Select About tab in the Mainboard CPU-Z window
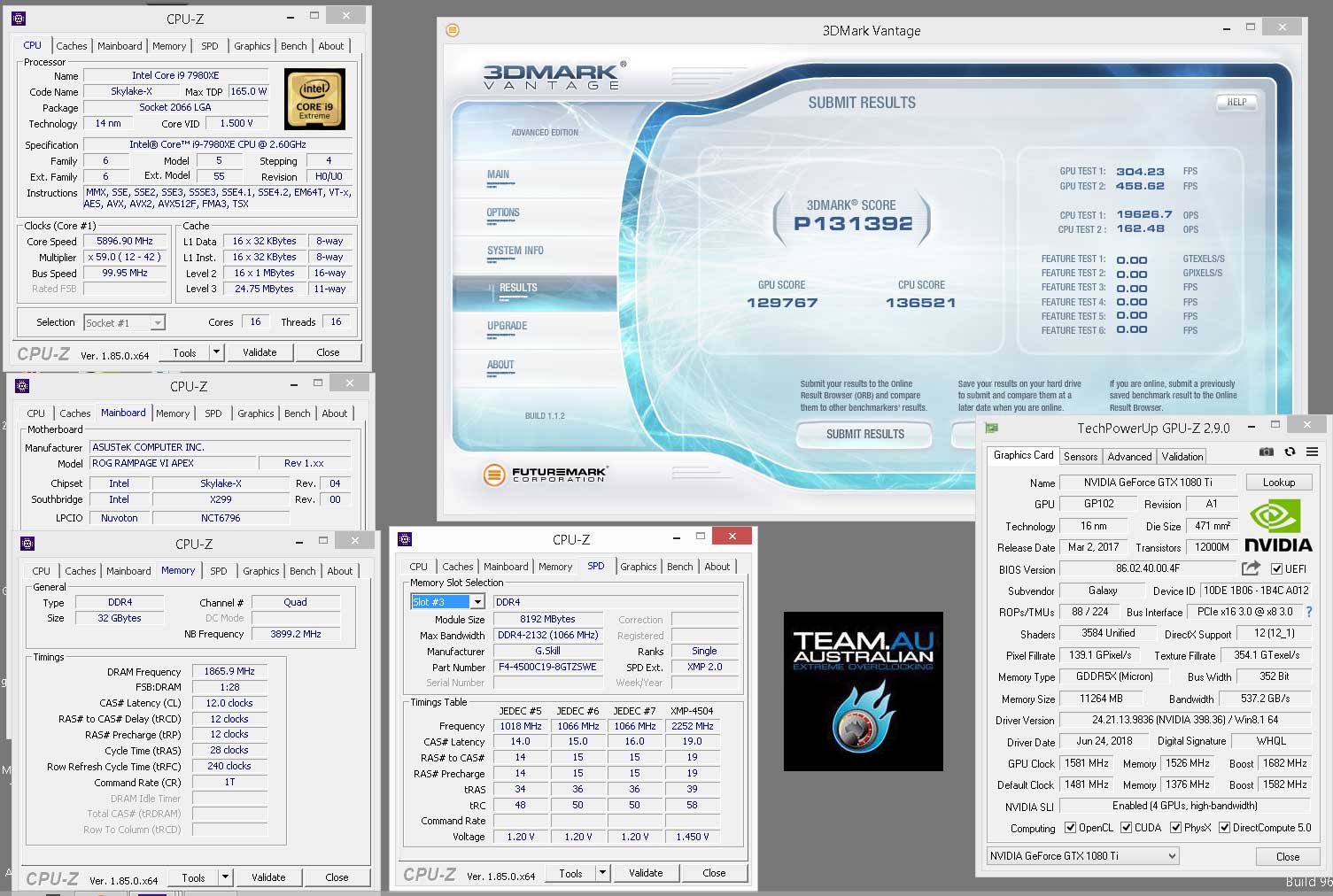The height and width of the screenshot is (896, 1333). click(335, 413)
